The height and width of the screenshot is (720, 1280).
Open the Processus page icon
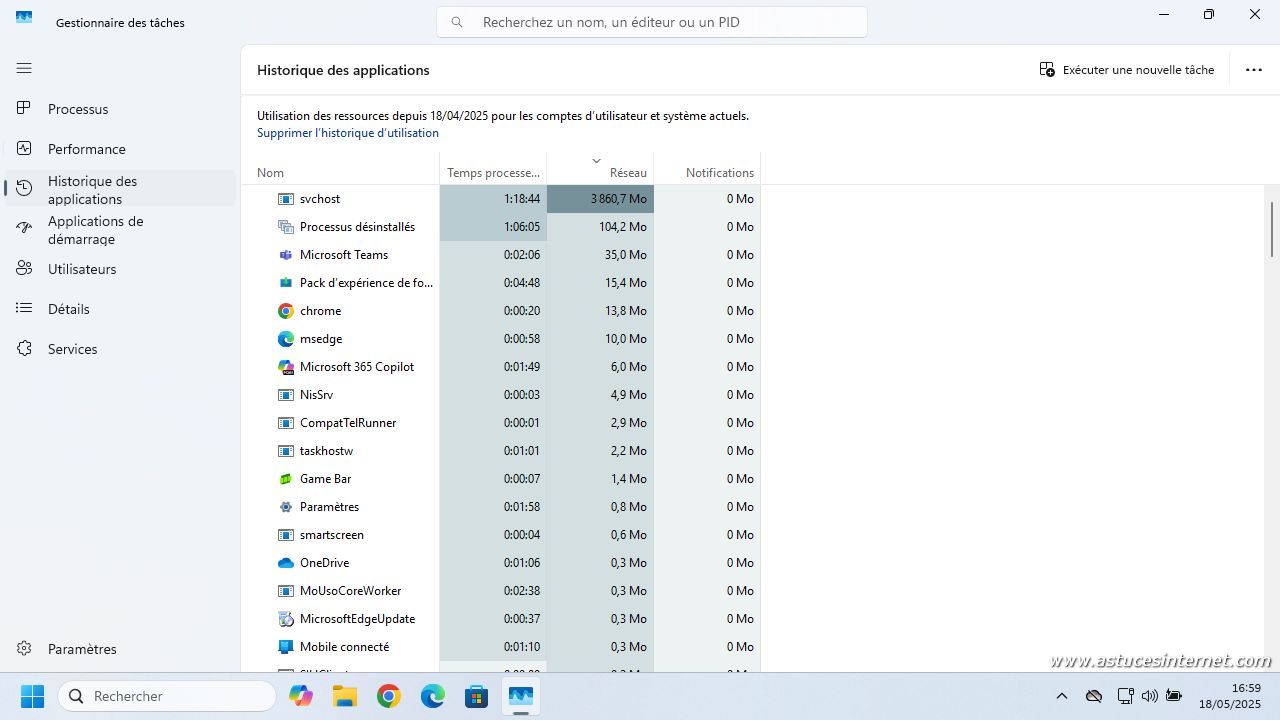pyautogui.click(x=24, y=108)
